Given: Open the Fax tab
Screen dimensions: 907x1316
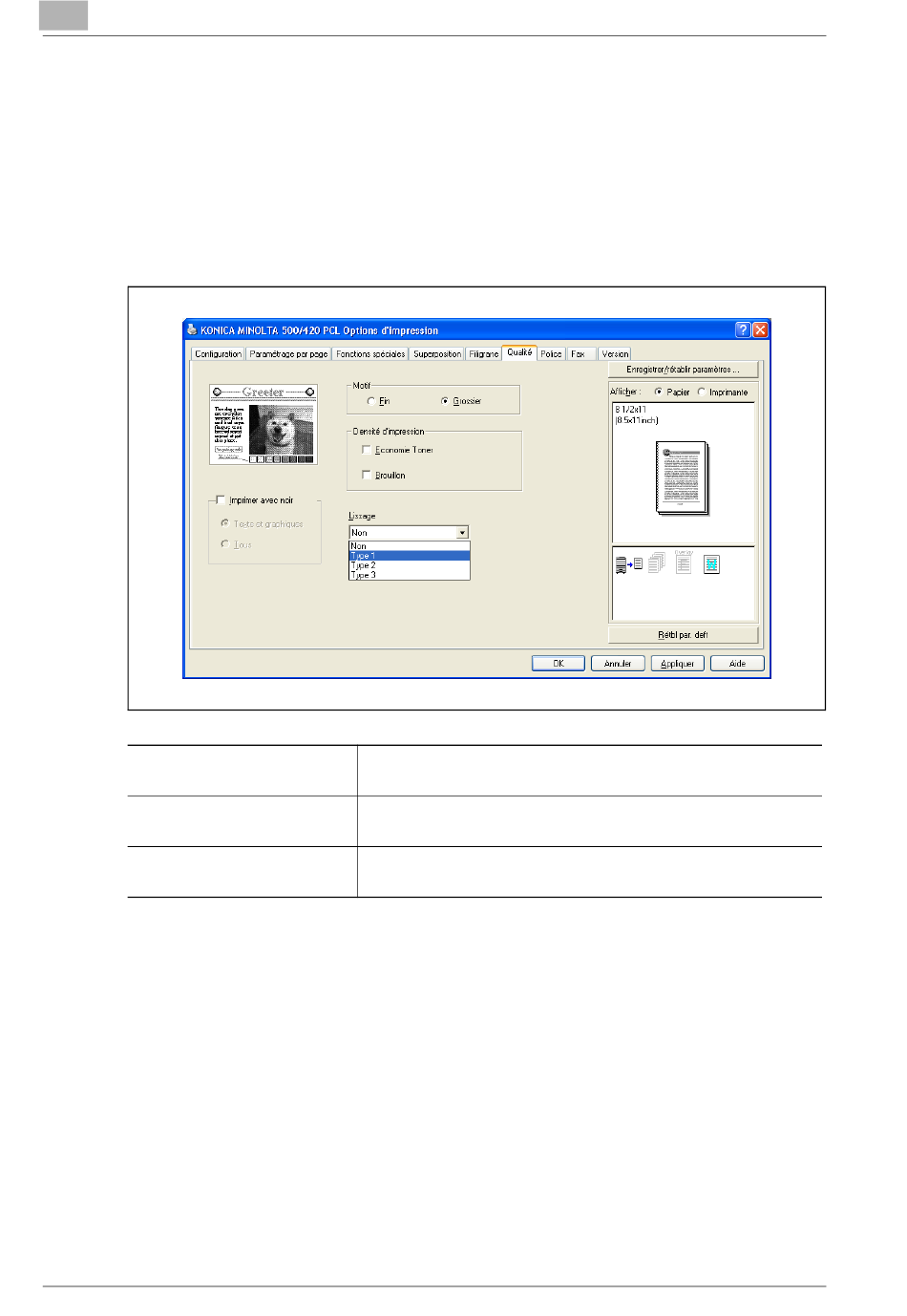Looking at the screenshot, I should [x=581, y=353].
